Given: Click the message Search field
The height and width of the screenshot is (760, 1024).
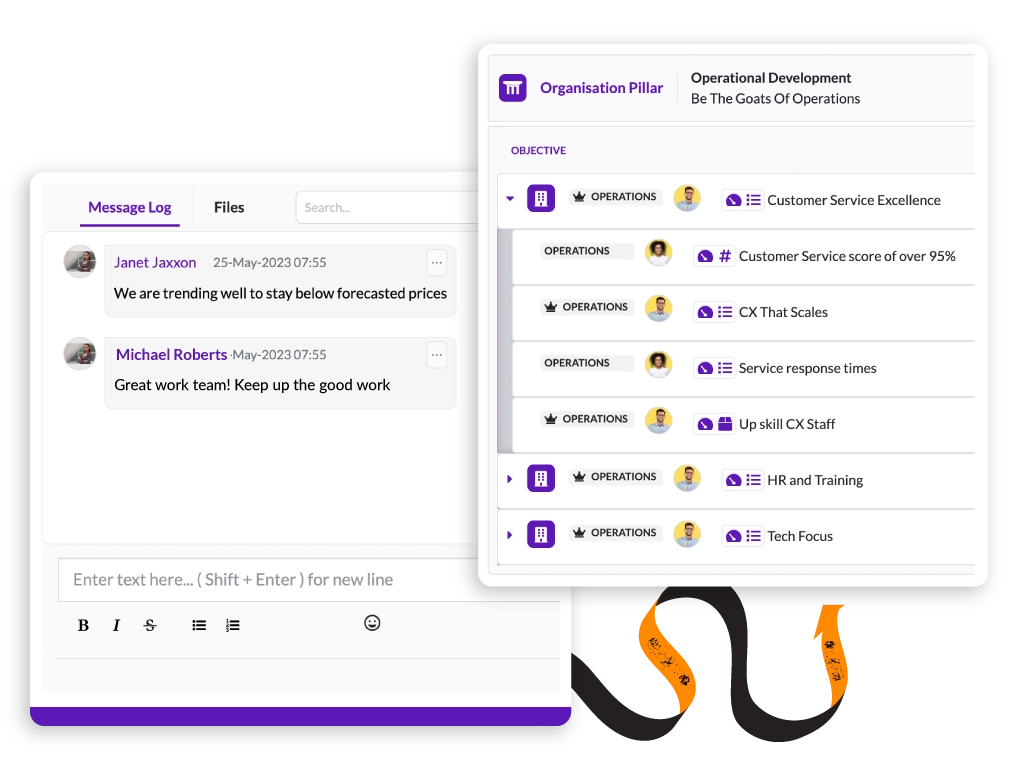Looking at the screenshot, I should pos(387,208).
